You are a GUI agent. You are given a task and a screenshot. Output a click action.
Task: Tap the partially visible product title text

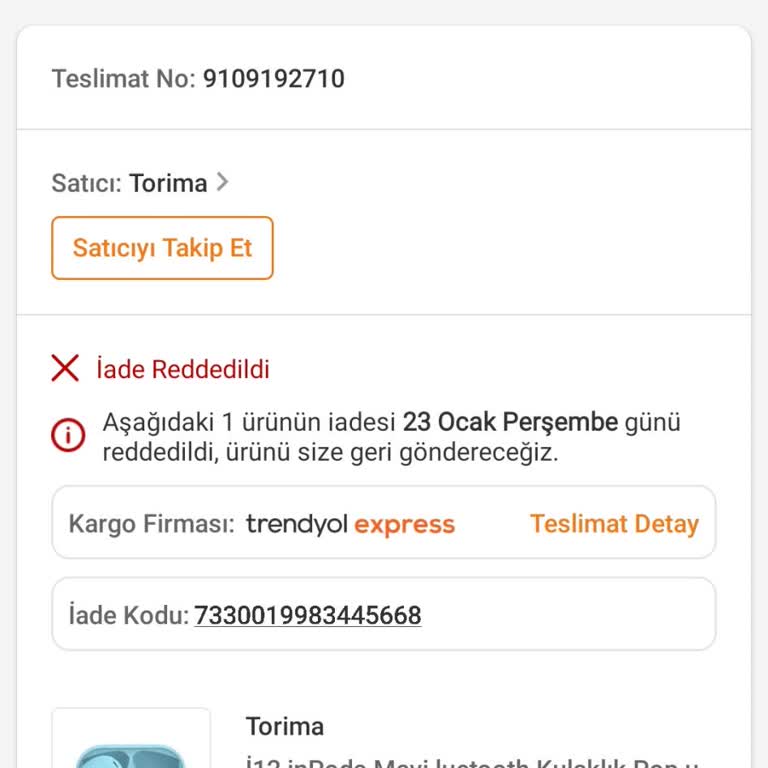point(480,762)
